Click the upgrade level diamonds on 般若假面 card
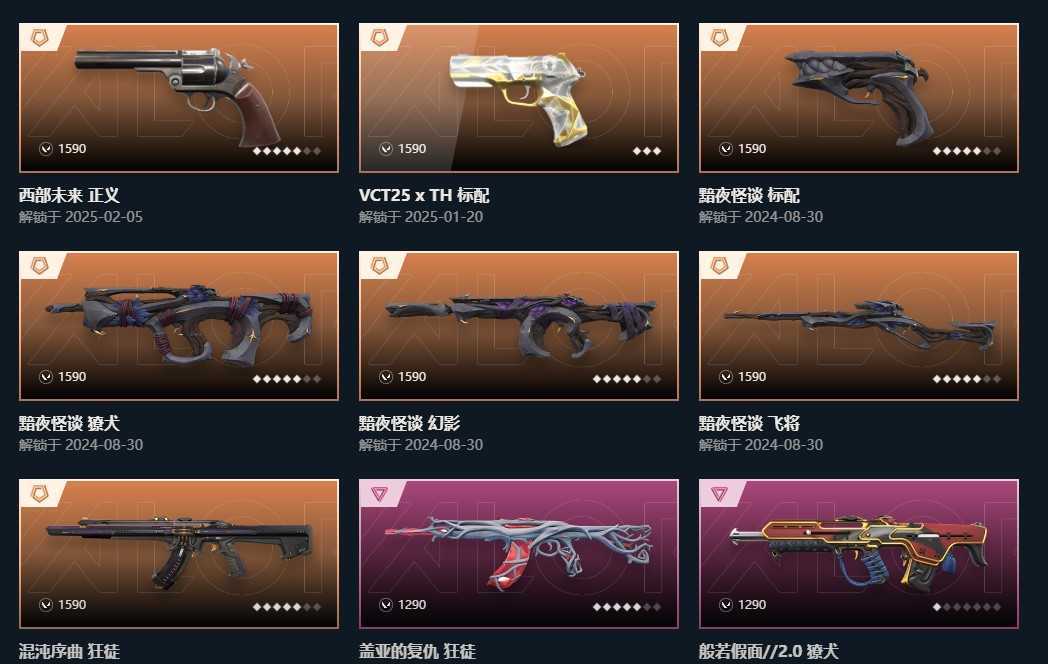 (966, 607)
